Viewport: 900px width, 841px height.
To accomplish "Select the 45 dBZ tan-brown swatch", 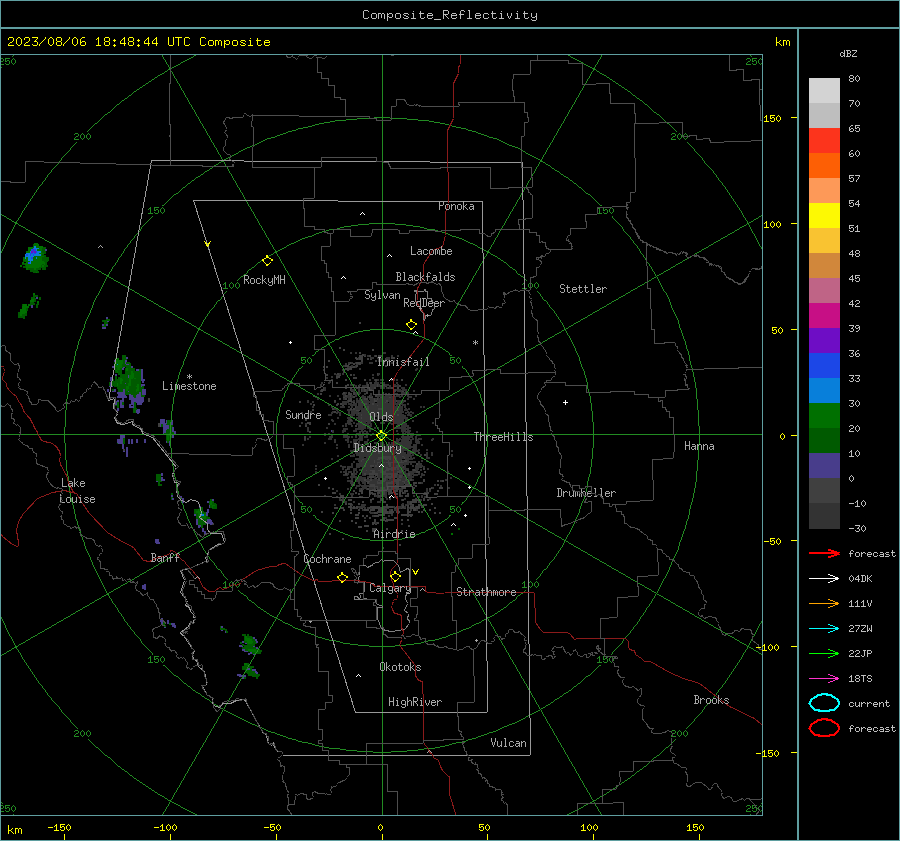I will (x=824, y=265).
